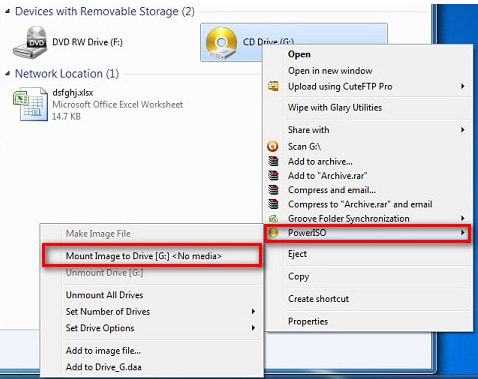Click the PowerISO disc icon in menu
478x379 pixels.
273,233
